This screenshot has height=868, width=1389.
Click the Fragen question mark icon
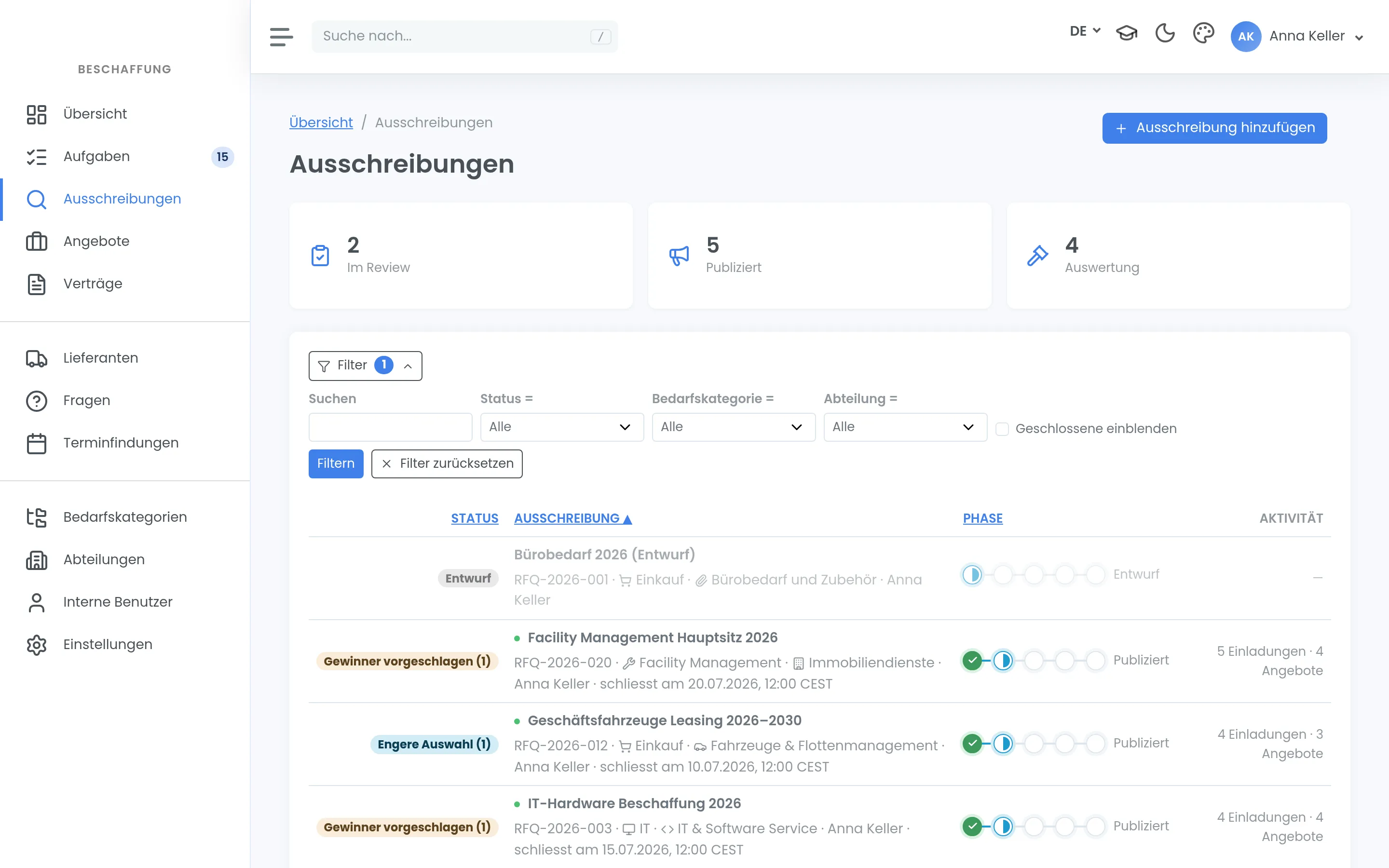coord(37,401)
